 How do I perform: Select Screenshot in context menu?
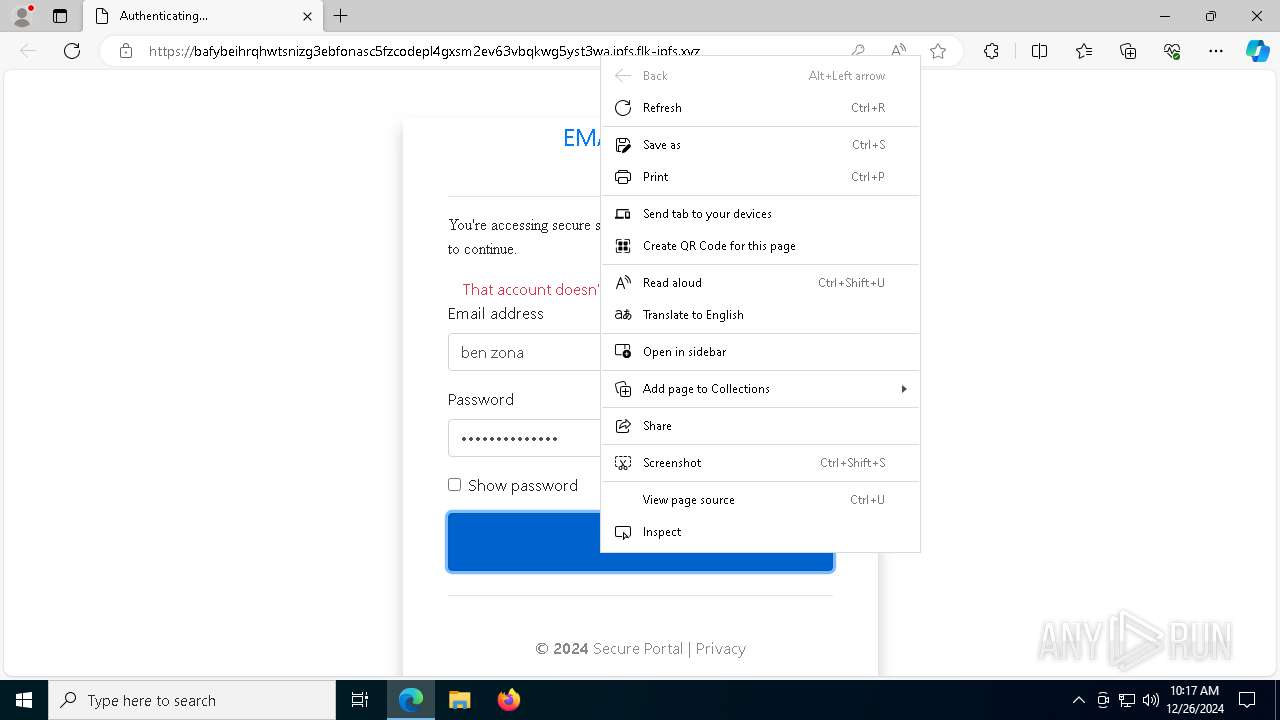(760, 463)
